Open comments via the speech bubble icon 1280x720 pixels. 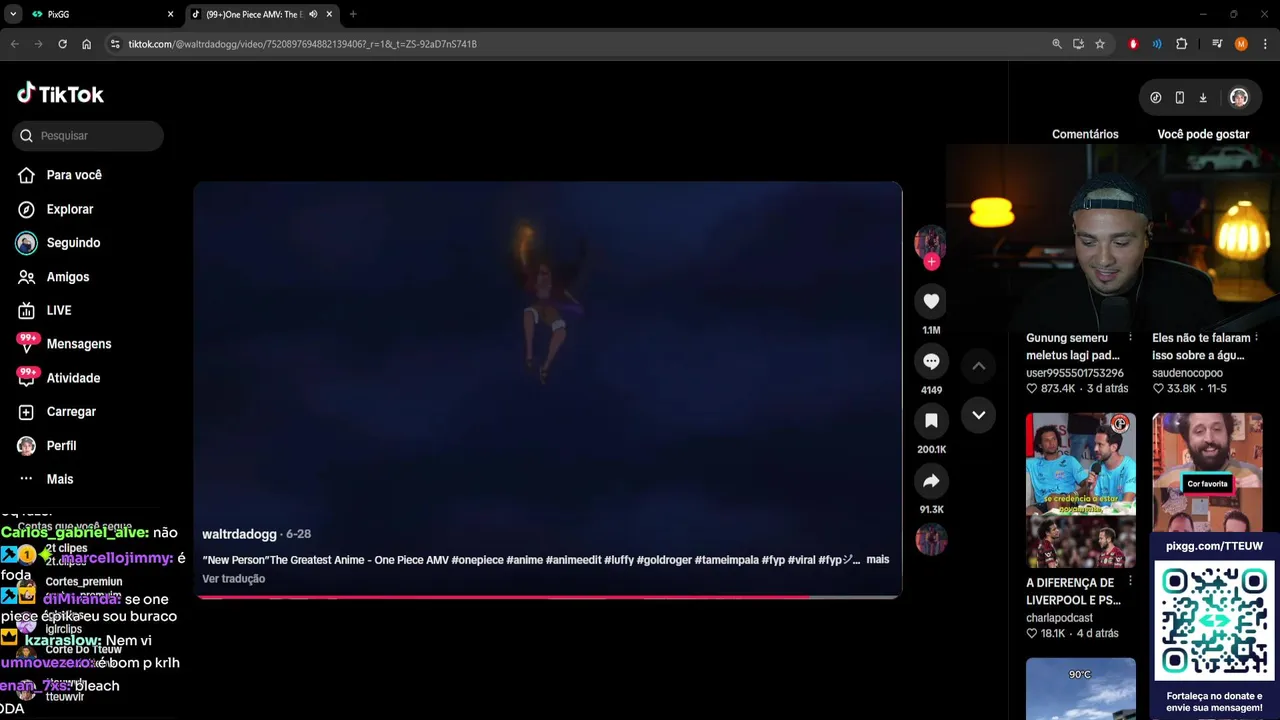[x=931, y=361]
